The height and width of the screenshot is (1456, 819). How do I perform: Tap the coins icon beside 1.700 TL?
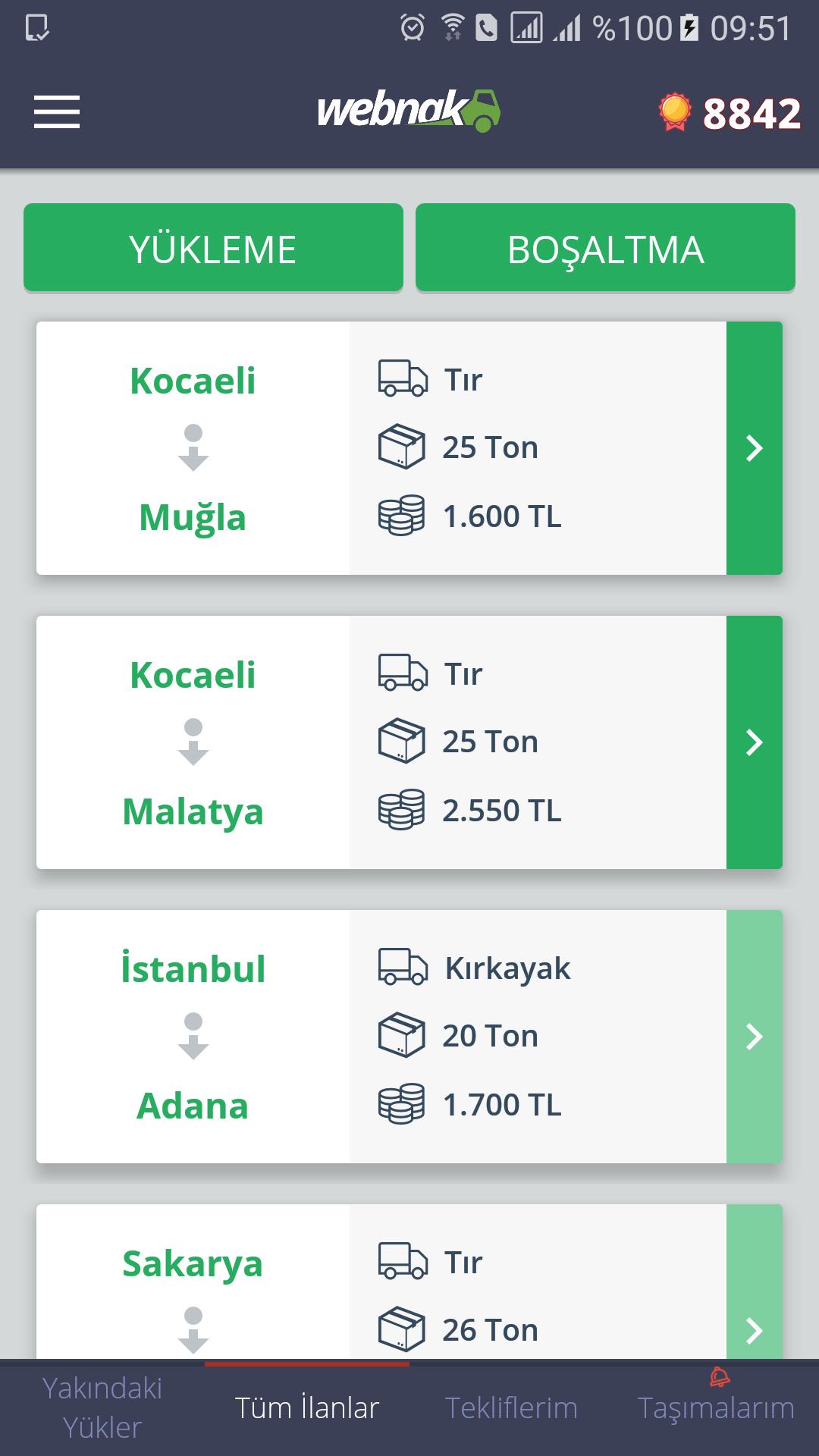pos(401,1104)
